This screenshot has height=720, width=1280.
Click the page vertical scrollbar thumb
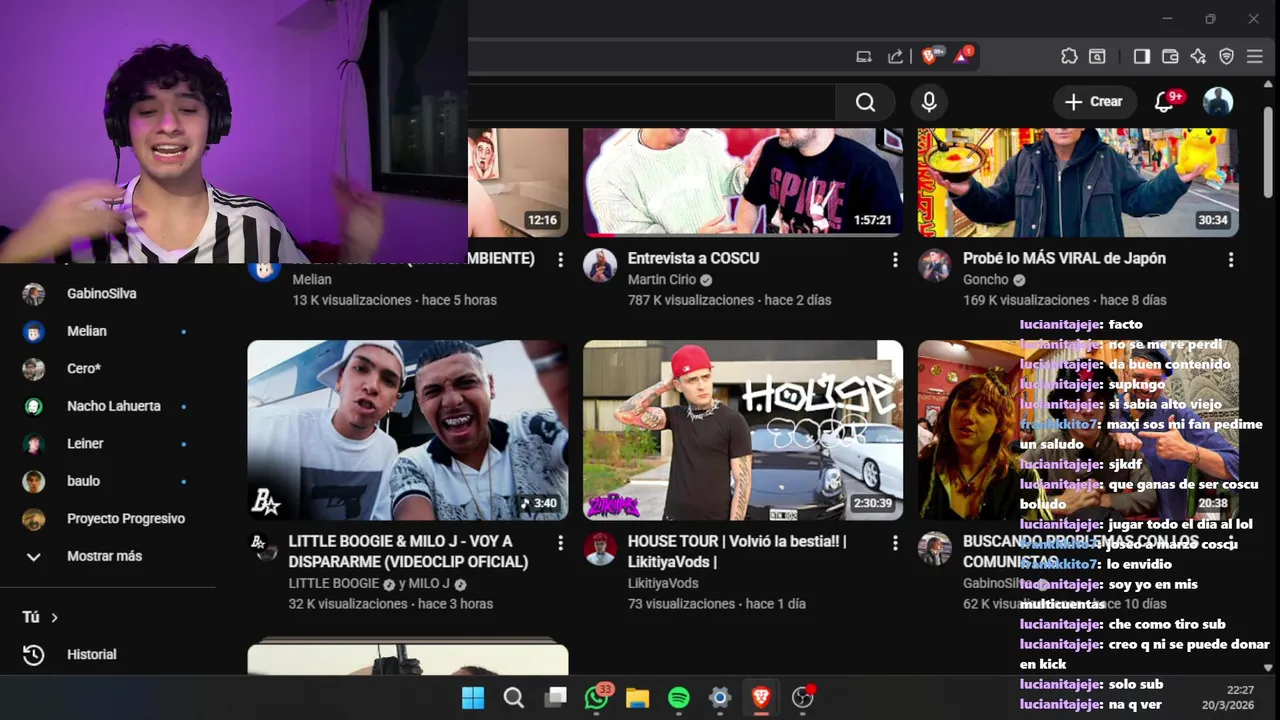pyautogui.click(x=1269, y=150)
